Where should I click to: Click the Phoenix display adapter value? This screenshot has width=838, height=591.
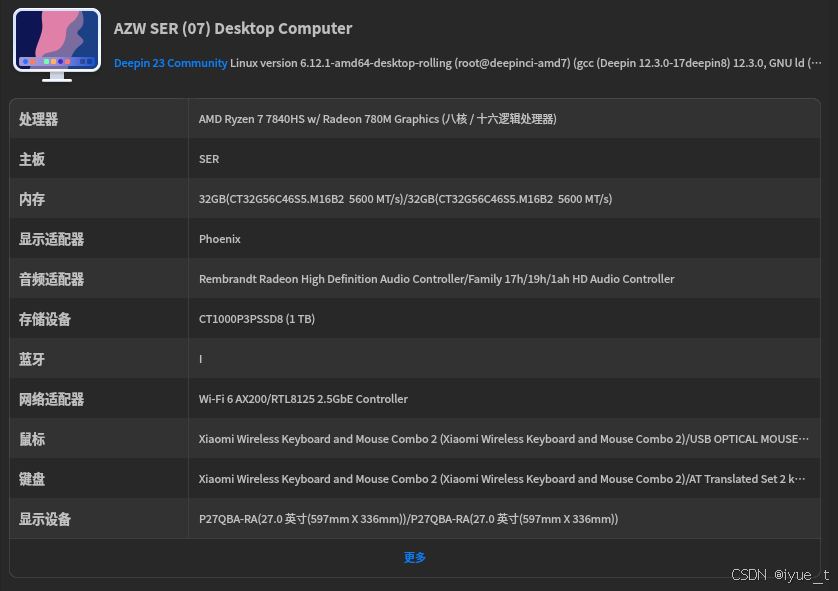(220, 239)
